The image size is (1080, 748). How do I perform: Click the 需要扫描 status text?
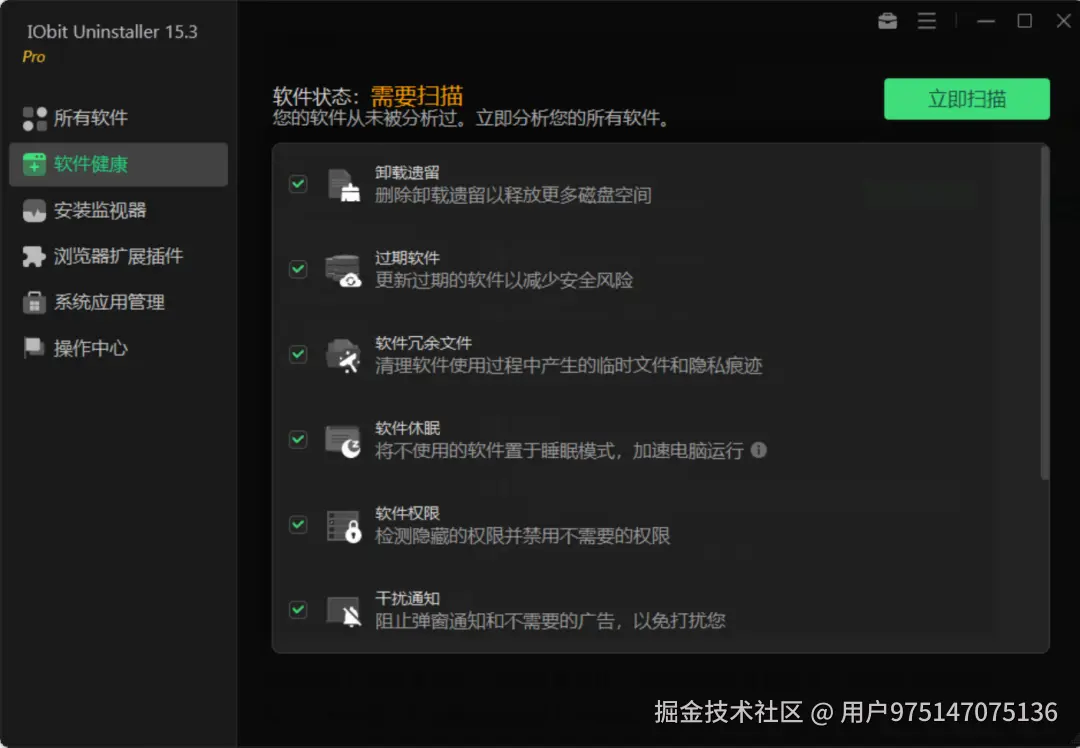[x=417, y=96]
